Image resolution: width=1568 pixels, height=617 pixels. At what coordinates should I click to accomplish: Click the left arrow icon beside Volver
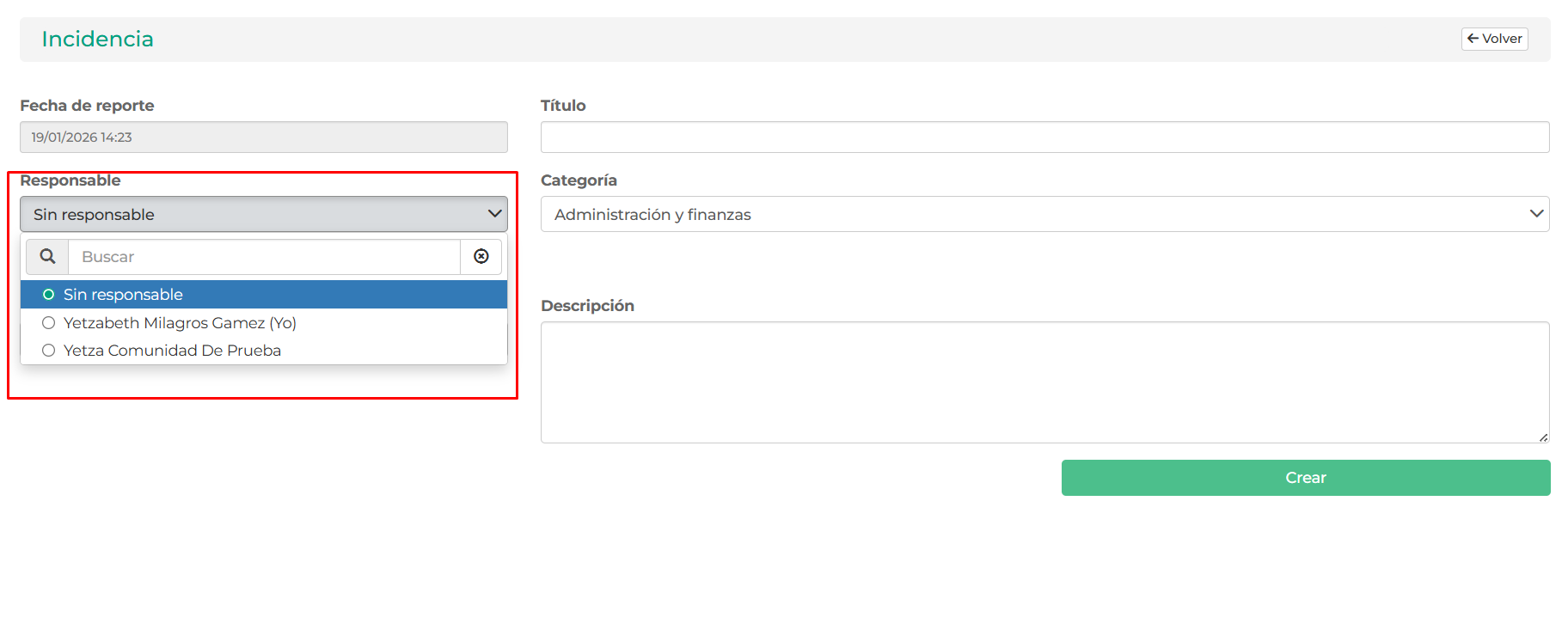(1473, 39)
